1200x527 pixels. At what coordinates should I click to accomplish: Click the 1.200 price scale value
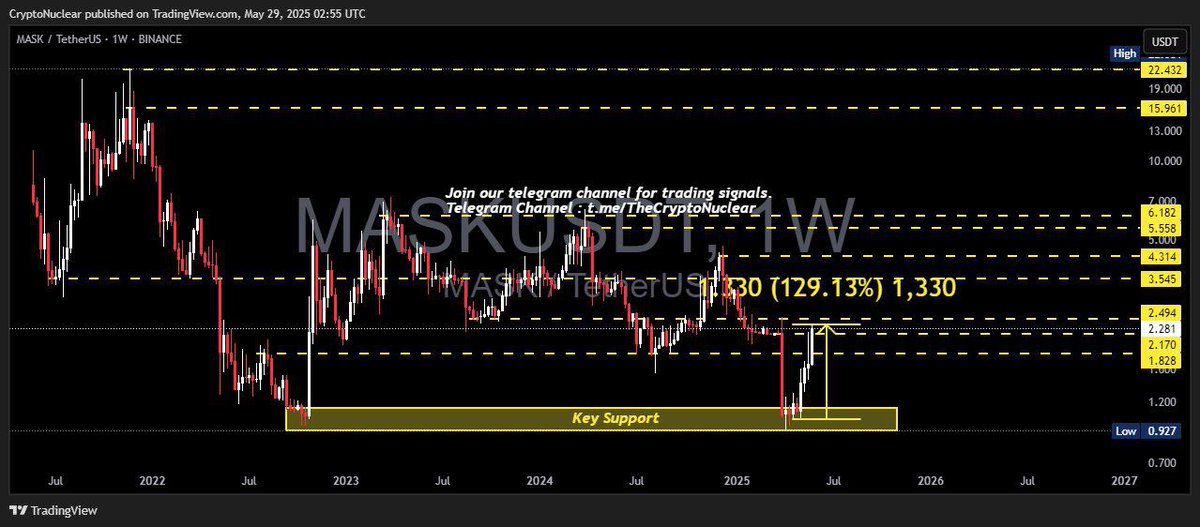coord(1160,402)
